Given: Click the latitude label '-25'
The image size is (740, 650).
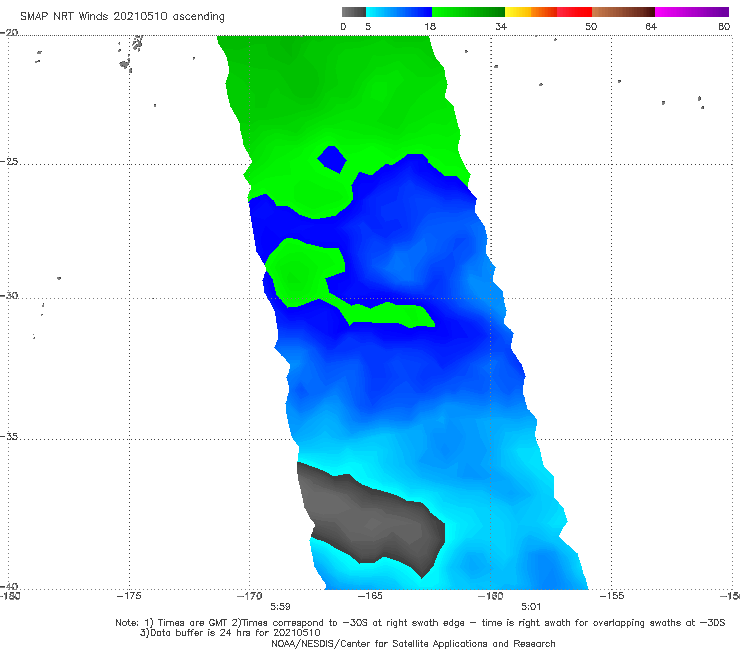Looking at the screenshot, I should pos(9,161).
